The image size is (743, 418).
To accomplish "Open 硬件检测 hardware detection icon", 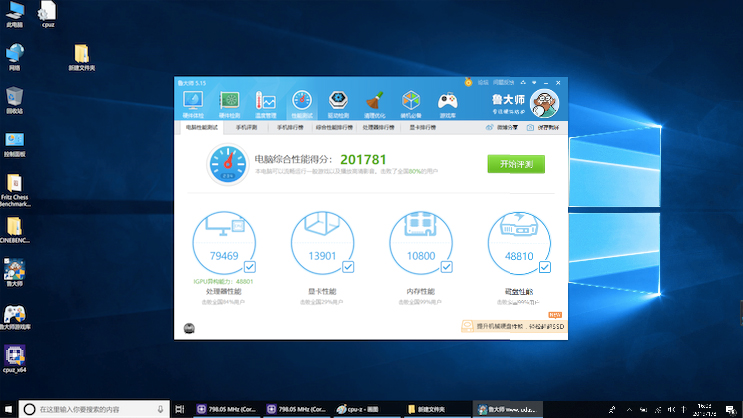I will (x=229, y=104).
